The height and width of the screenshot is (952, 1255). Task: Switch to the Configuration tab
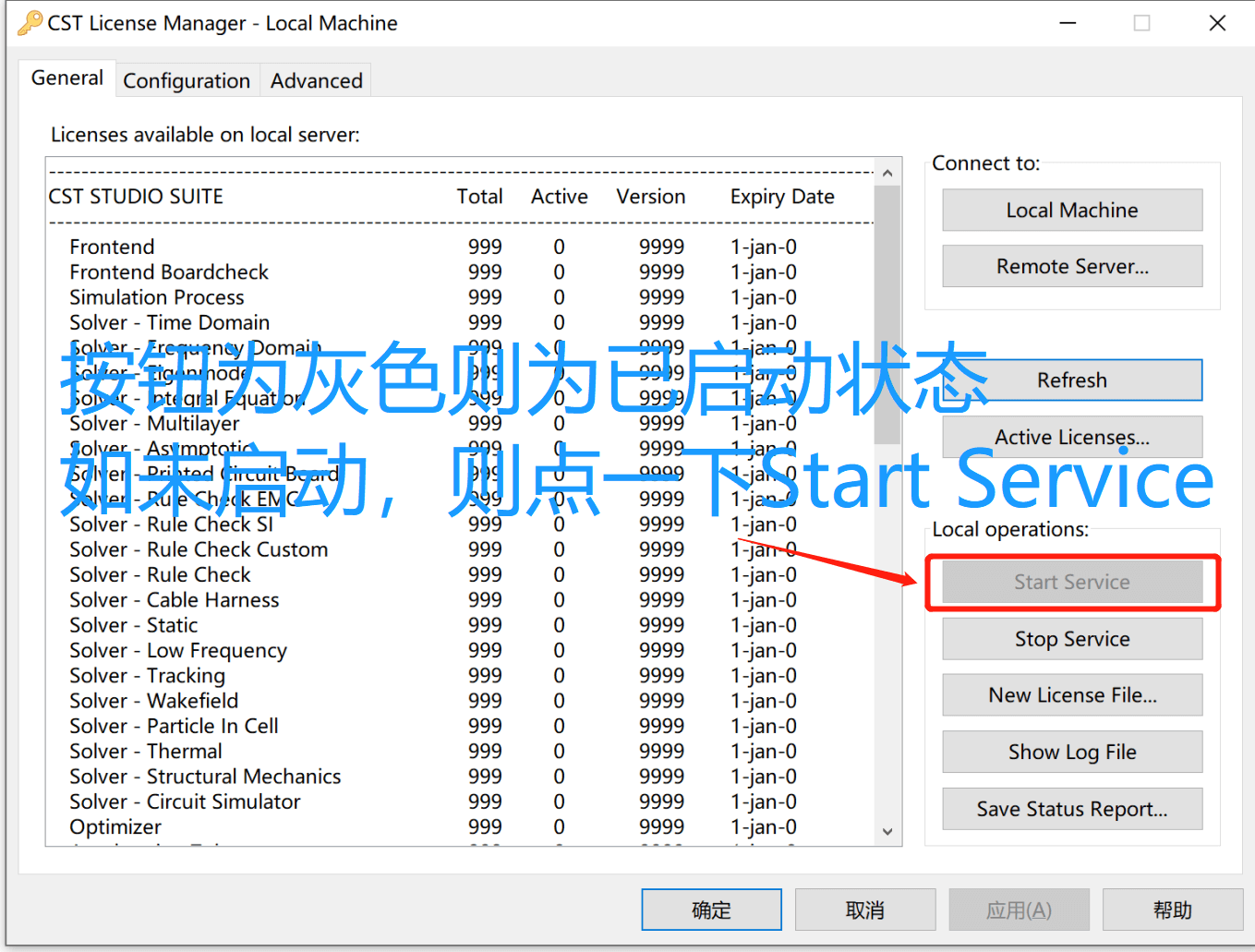pos(187,80)
